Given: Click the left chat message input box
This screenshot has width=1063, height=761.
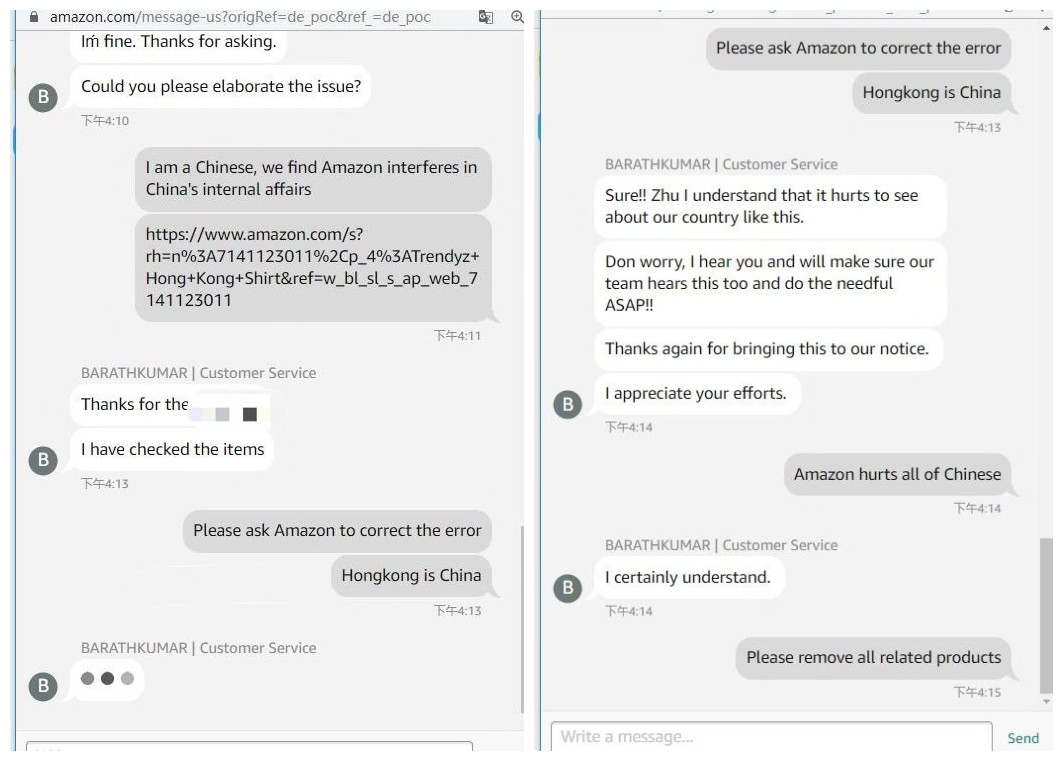Looking at the screenshot, I should (249, 746).
